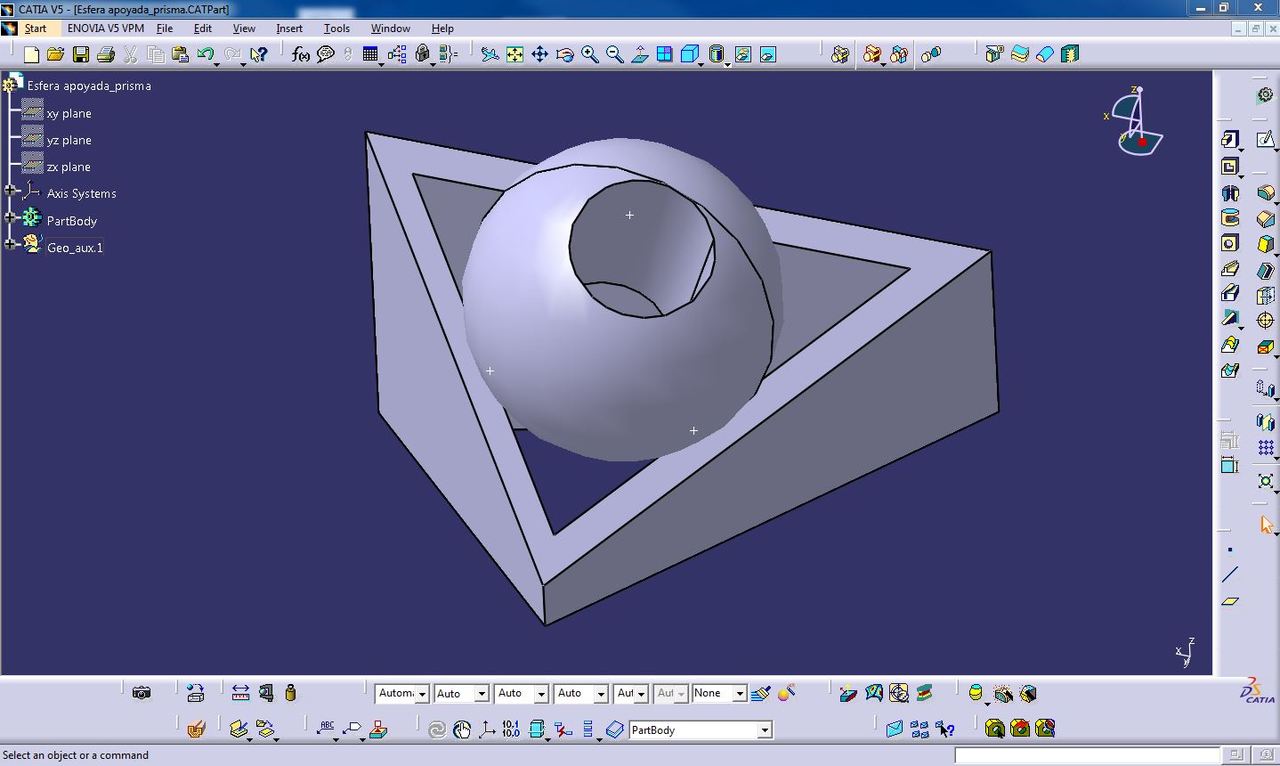Open the Insert menu
1280x766 pixels.
[x=289, y=28]
